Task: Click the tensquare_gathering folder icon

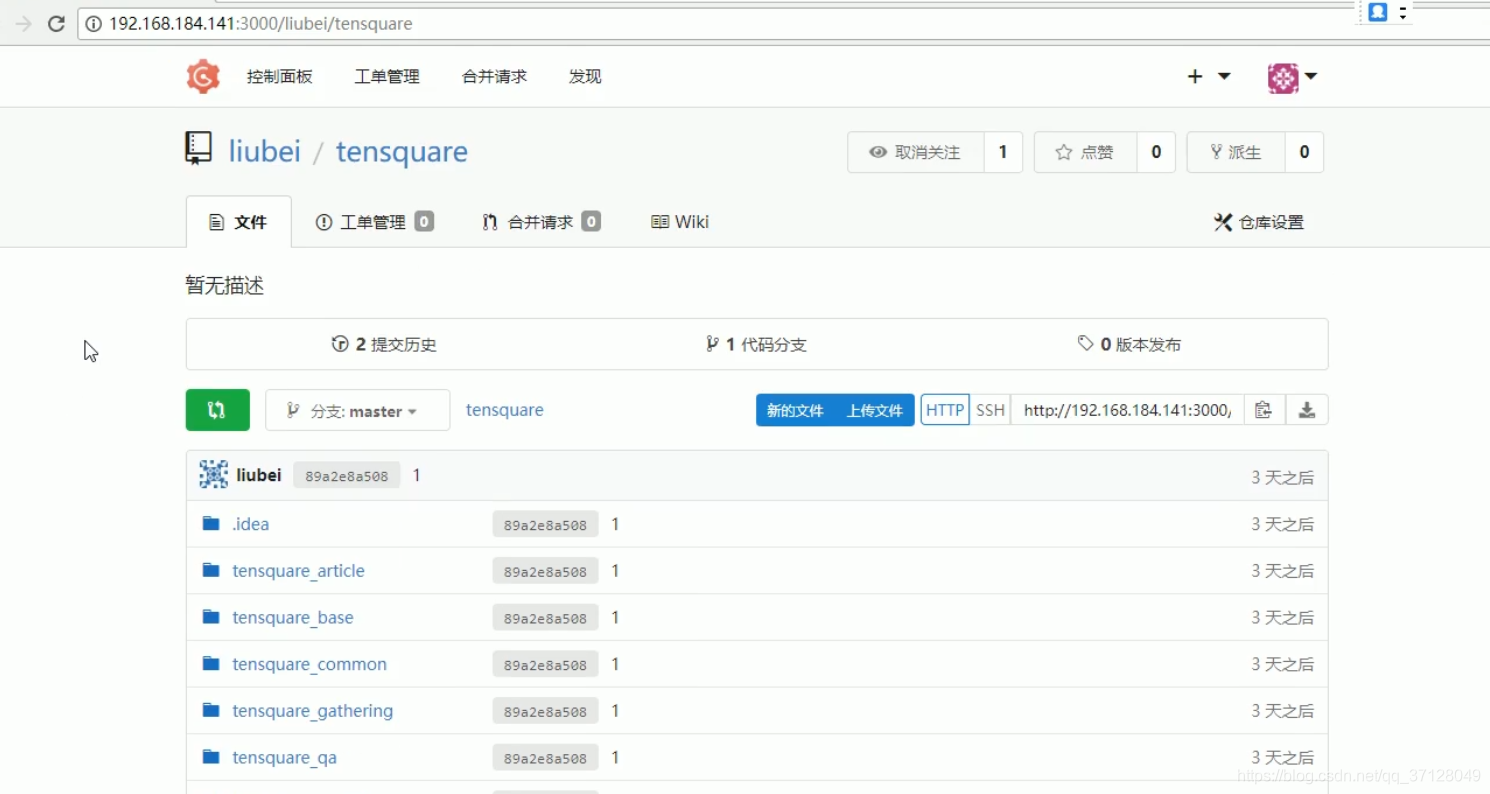Action: coord(211,710)
